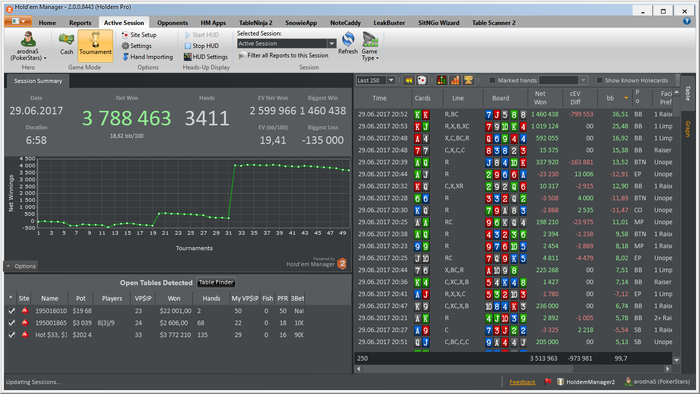Image resolution: width=700 pixels, height=394 pixels.
Task: Open the Feedback link
Action: 522,382
